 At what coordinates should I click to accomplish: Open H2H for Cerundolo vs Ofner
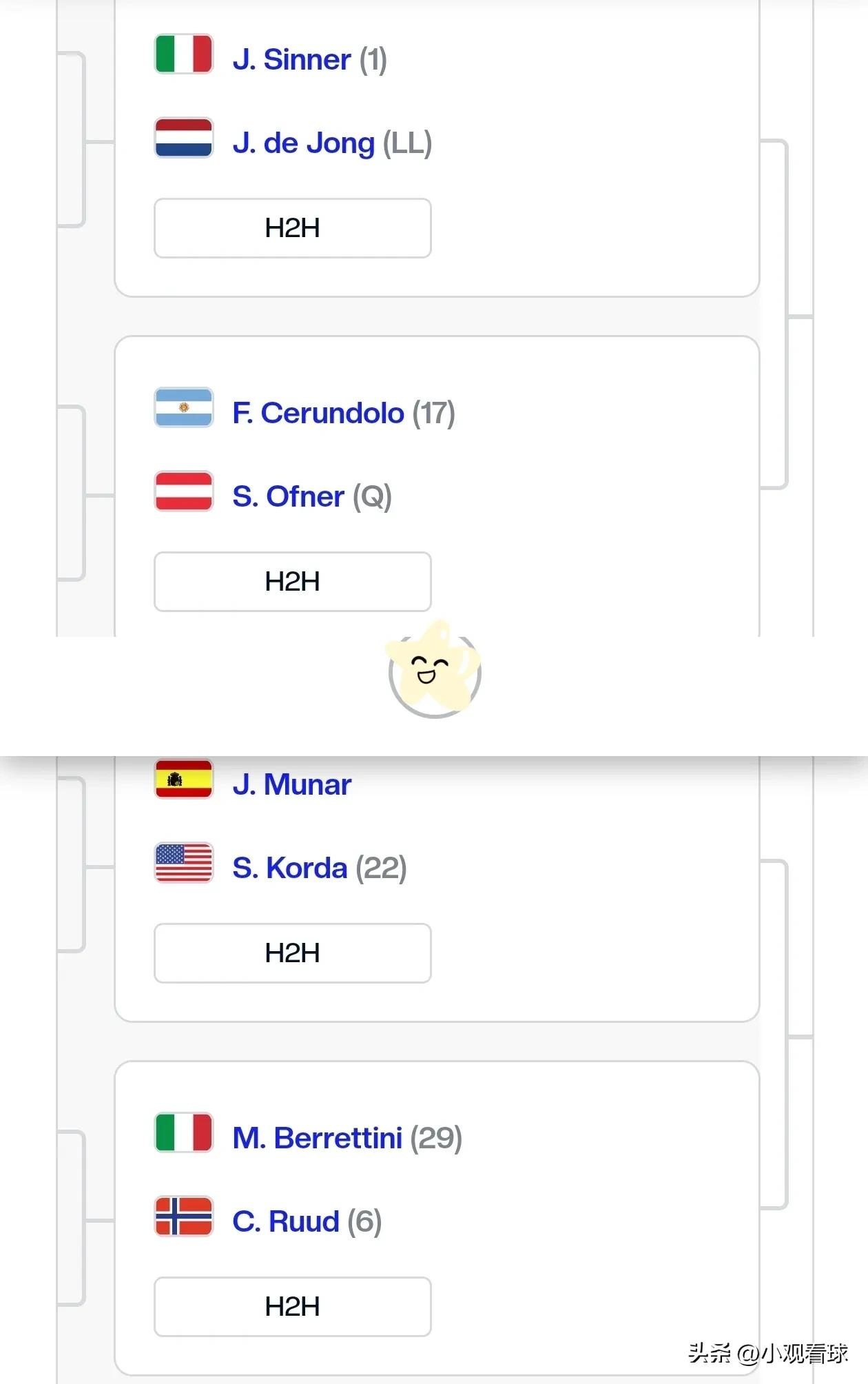pyautogui.click(x=293, y=582)
